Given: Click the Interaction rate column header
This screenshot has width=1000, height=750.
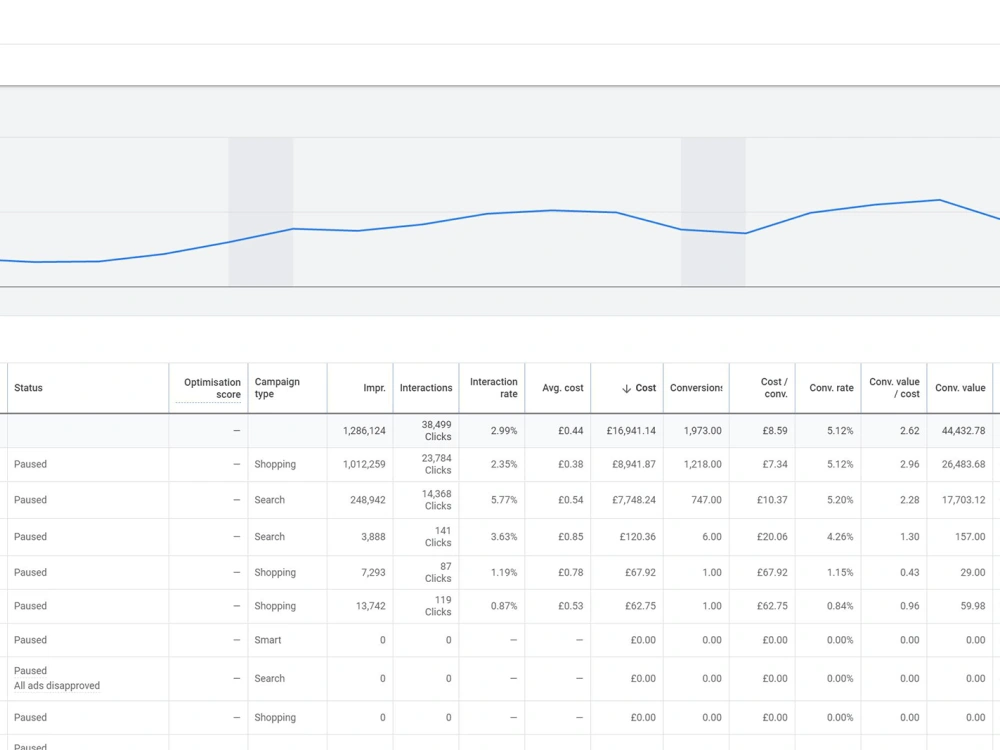Looking at the screenshot, I should 494,388.
